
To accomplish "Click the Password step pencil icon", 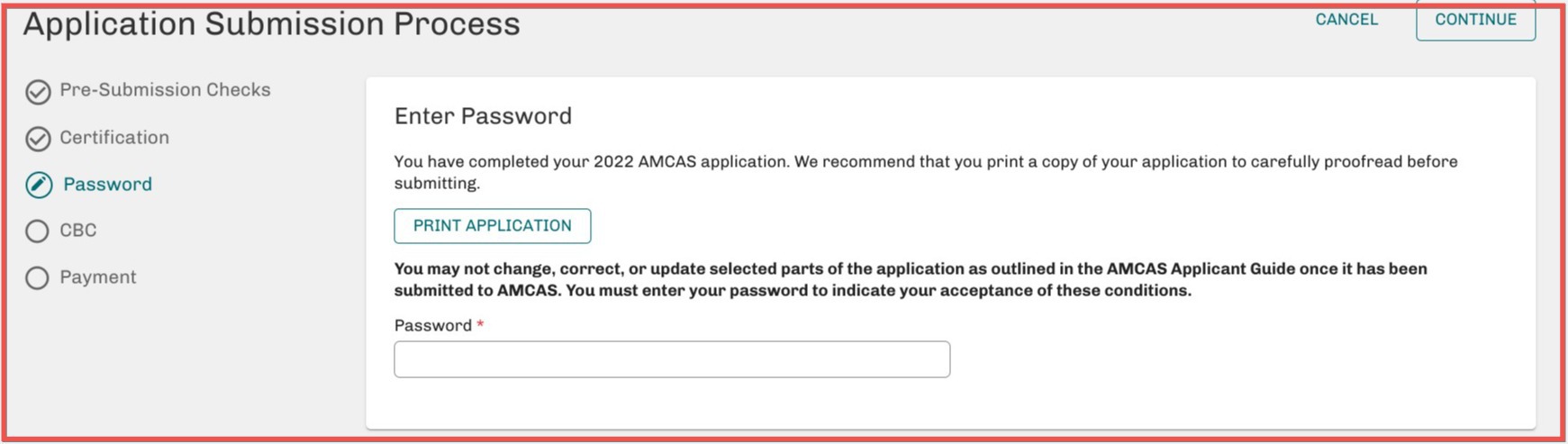I will click(38, 186).
